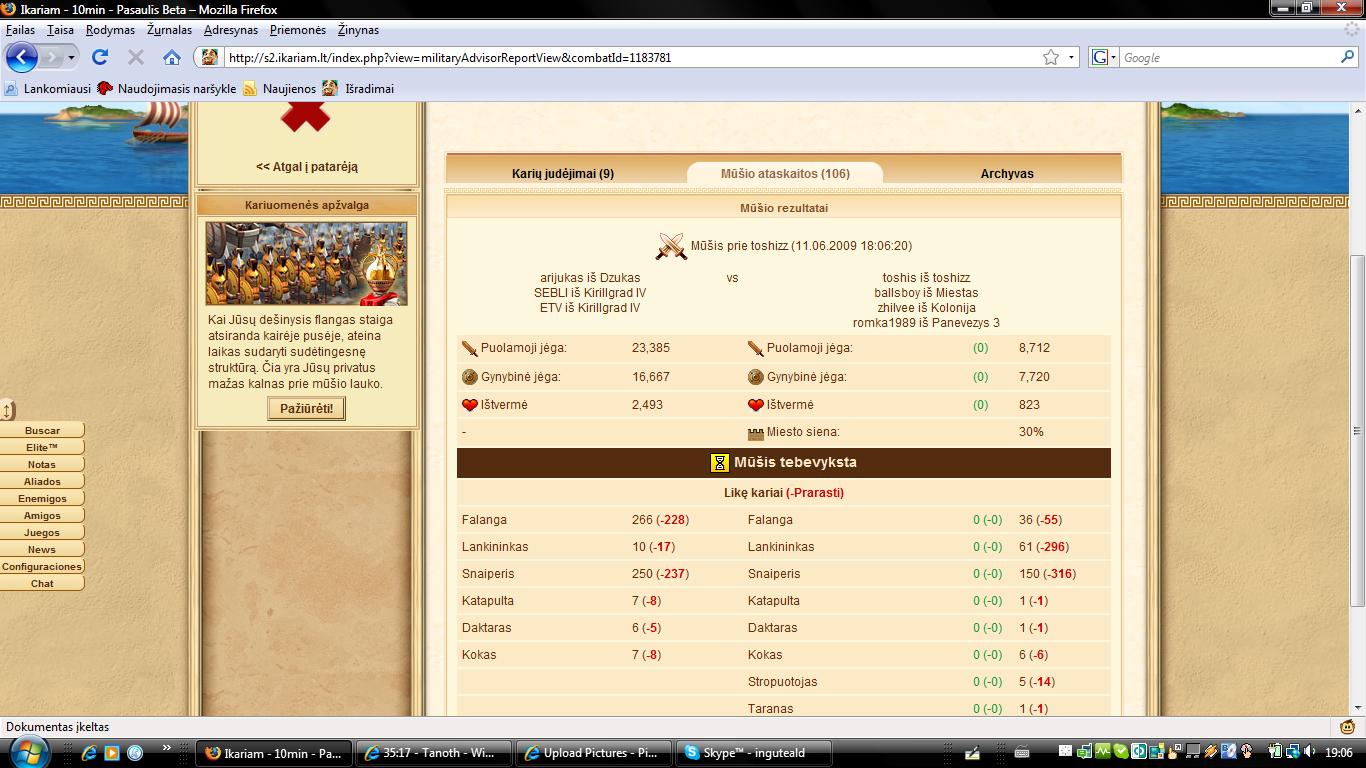This screenshot has width=1366, height=768.
Task: Click the attacker Puolamoji jėga sword icon
Action: (470, 348)
